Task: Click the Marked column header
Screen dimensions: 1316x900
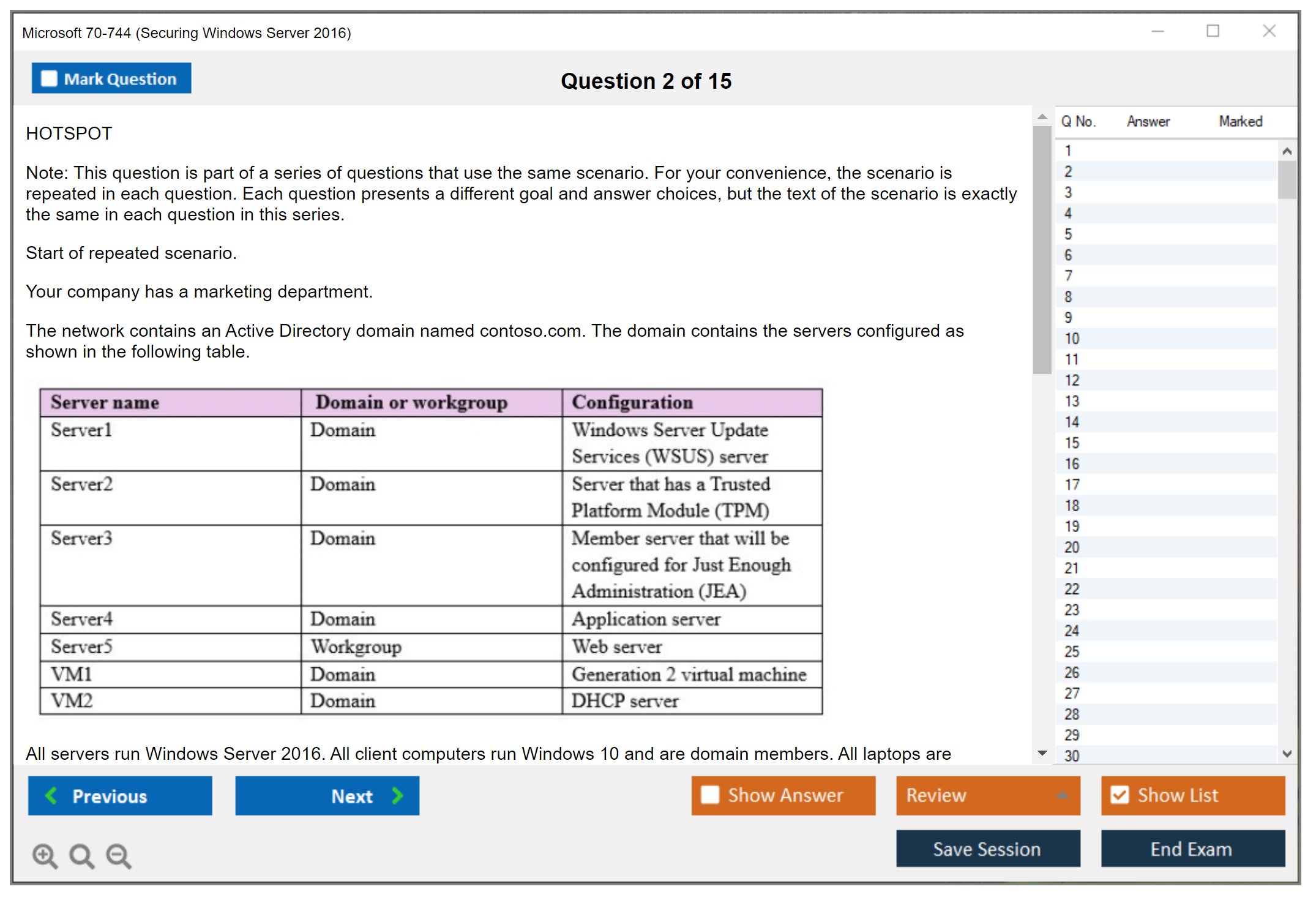Action: click(x=1240, y=121)
